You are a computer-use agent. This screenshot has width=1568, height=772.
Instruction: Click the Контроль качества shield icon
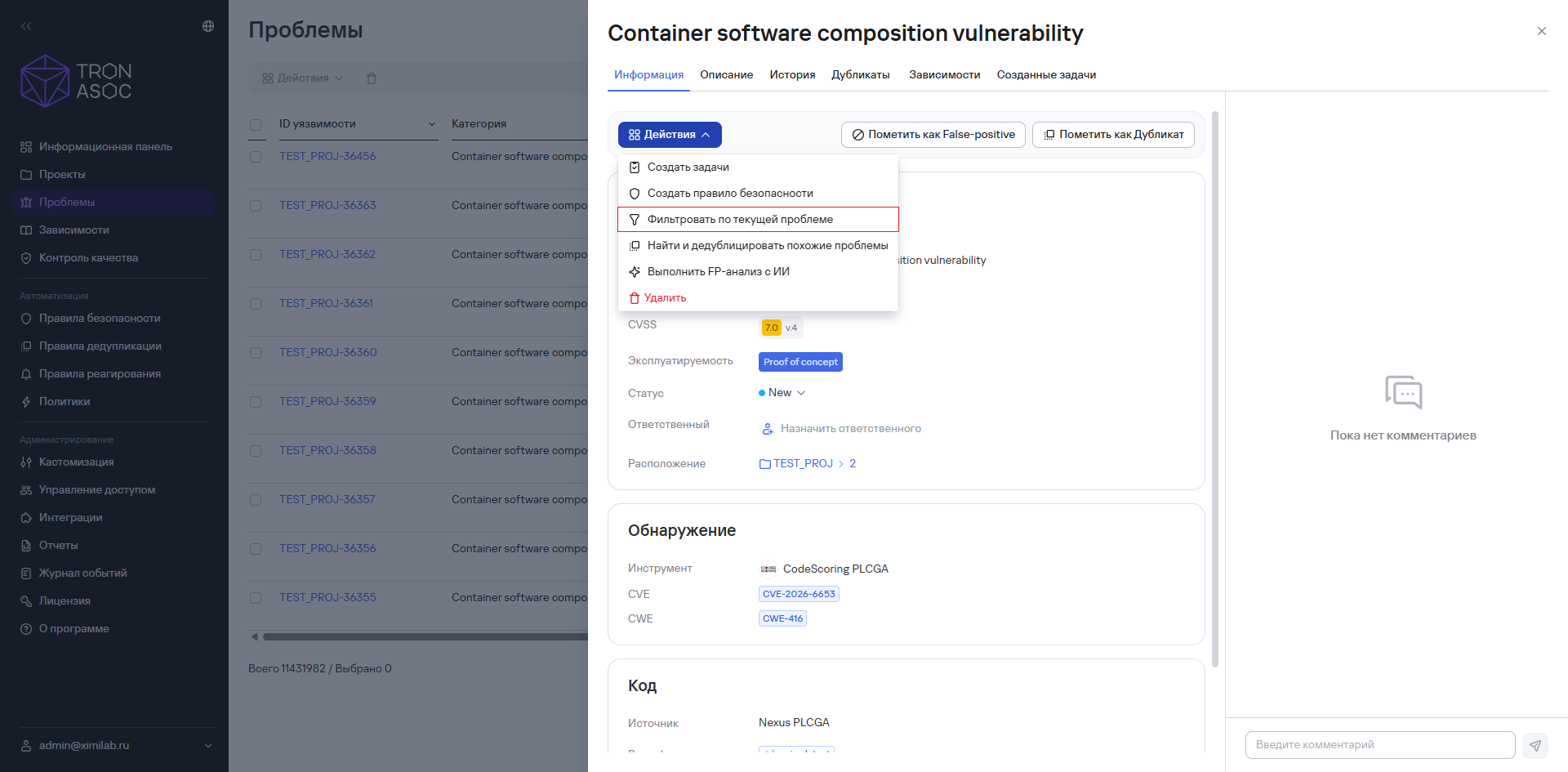(26, 258)
